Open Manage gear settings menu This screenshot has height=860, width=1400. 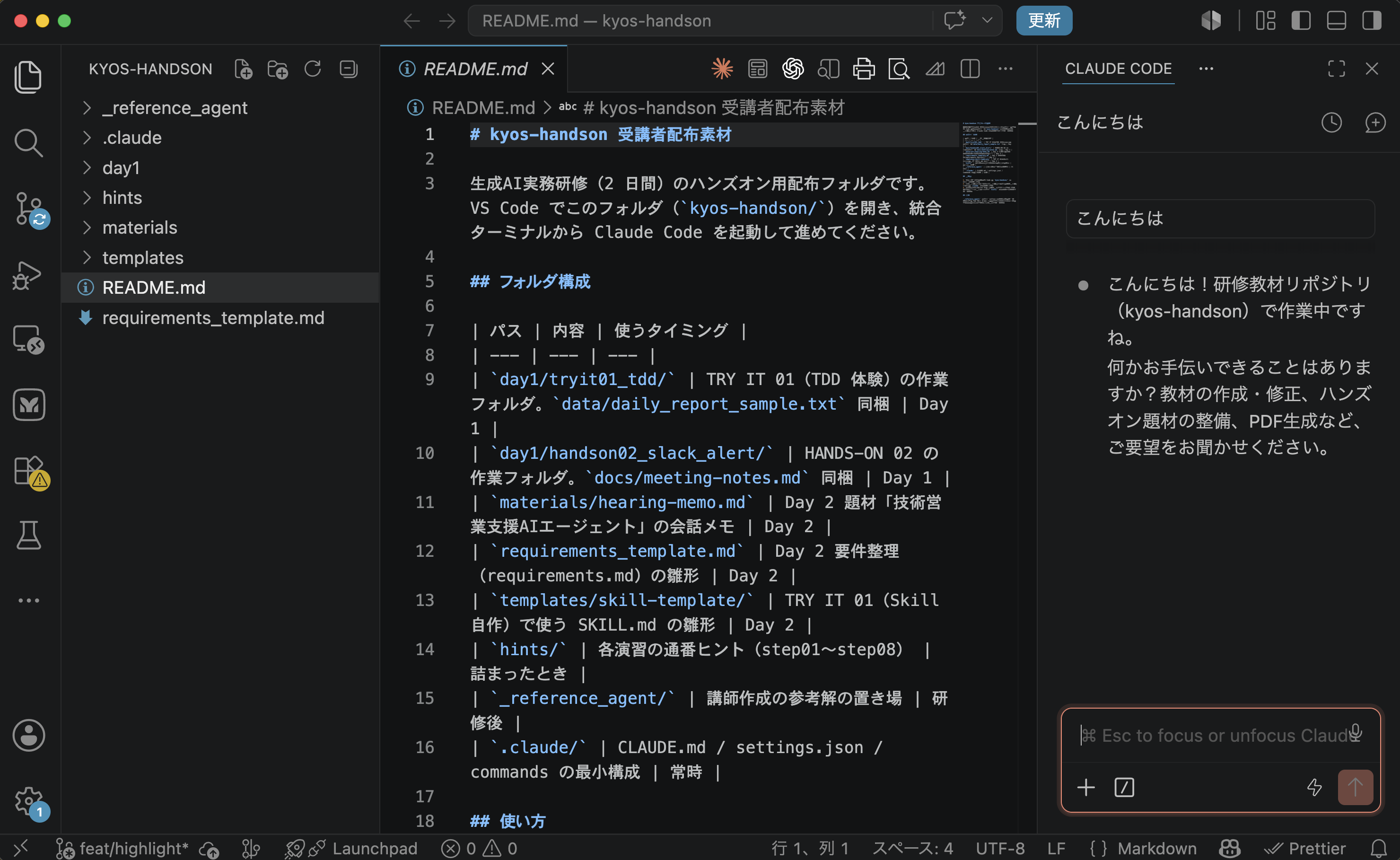(31, 803)
